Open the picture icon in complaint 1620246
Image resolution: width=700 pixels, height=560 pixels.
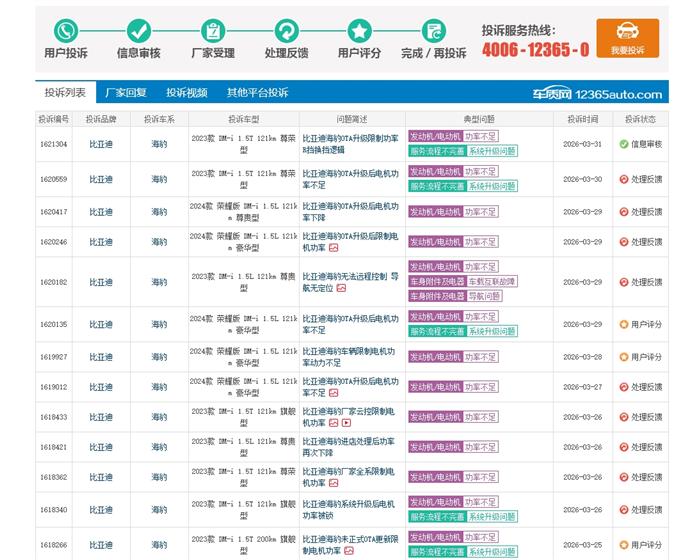point(333,247)
